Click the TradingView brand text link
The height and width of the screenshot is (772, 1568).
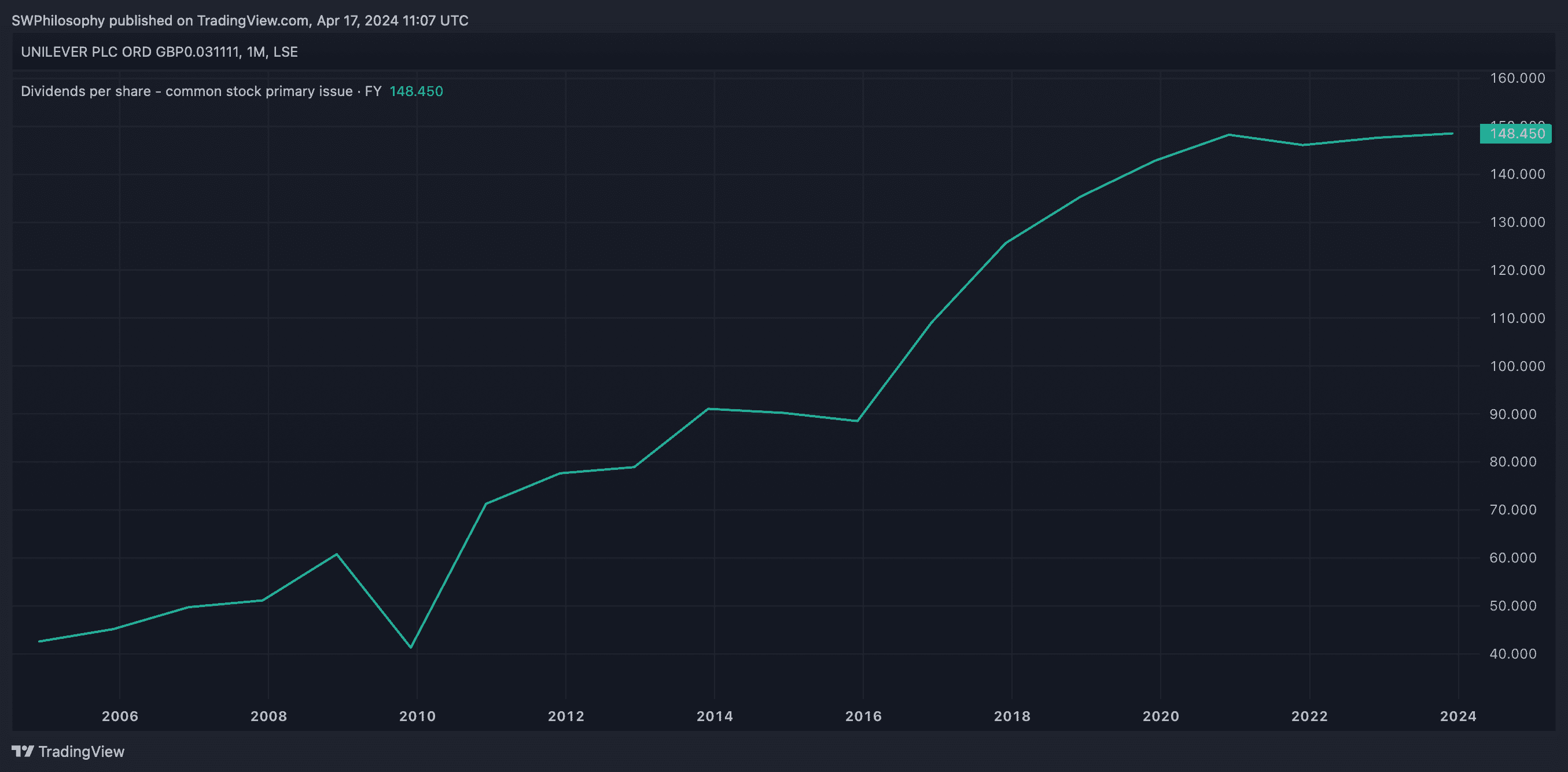[x=81, y=752]
